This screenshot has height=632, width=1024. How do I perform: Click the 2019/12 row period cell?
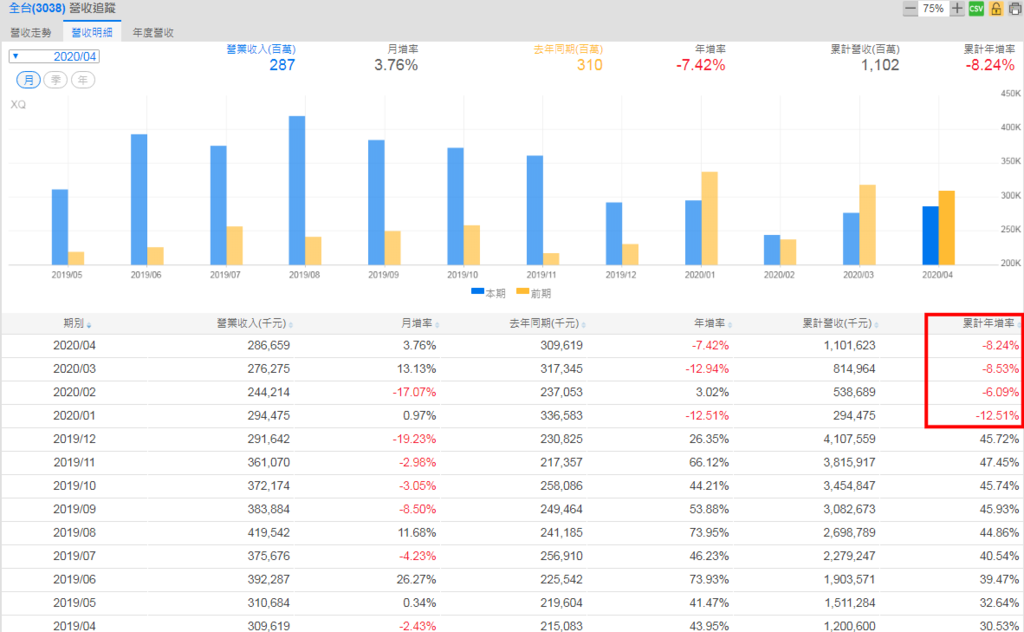click(74, 439)
